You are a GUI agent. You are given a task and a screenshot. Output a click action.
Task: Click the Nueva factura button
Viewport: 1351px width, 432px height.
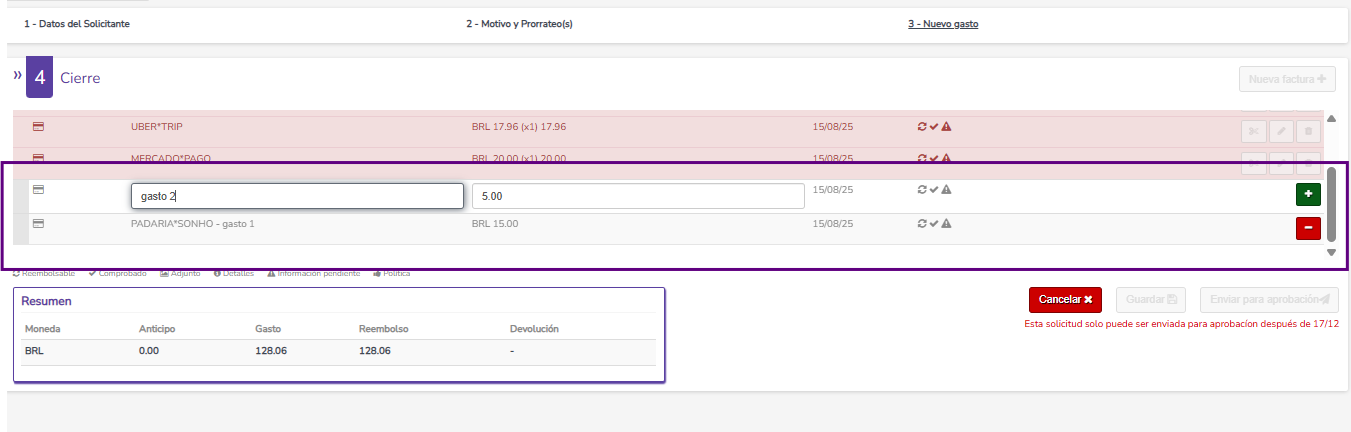1286,79
